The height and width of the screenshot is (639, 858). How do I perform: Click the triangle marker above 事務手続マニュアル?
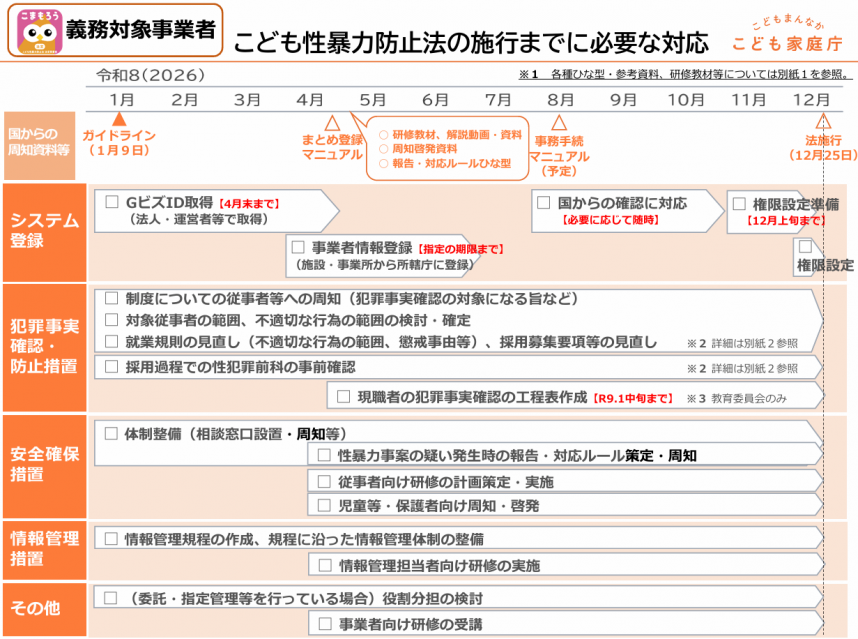558,122
